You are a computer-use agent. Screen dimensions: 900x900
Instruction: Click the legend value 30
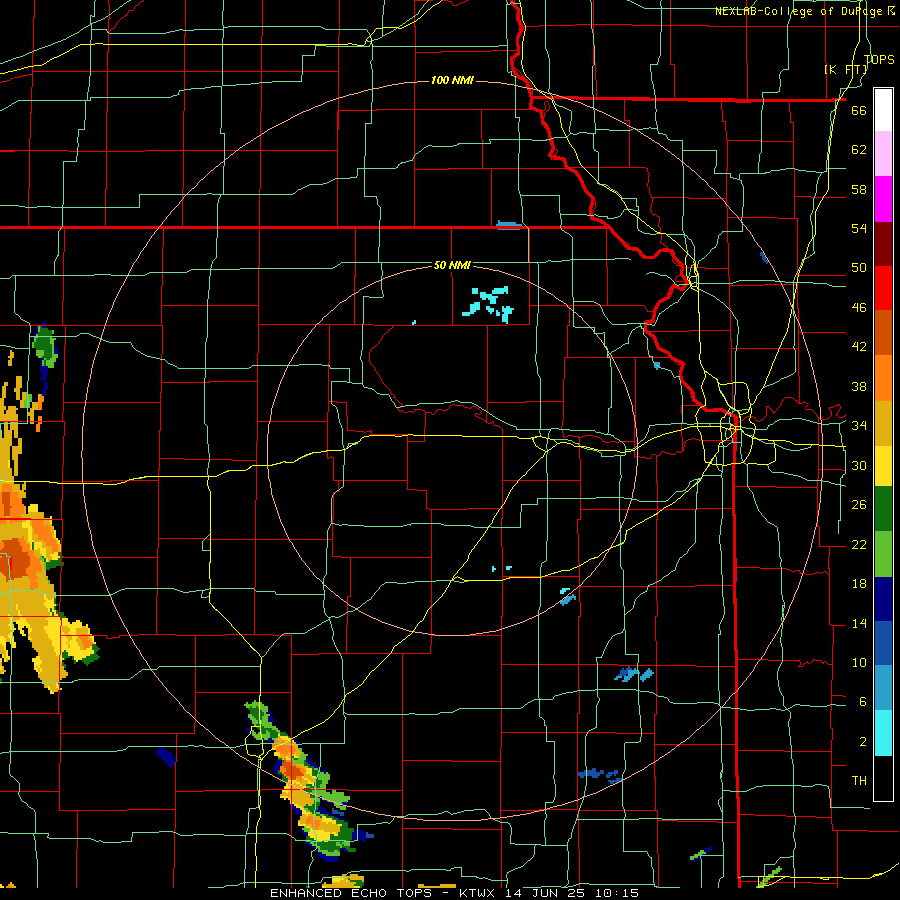click(859, 465)
